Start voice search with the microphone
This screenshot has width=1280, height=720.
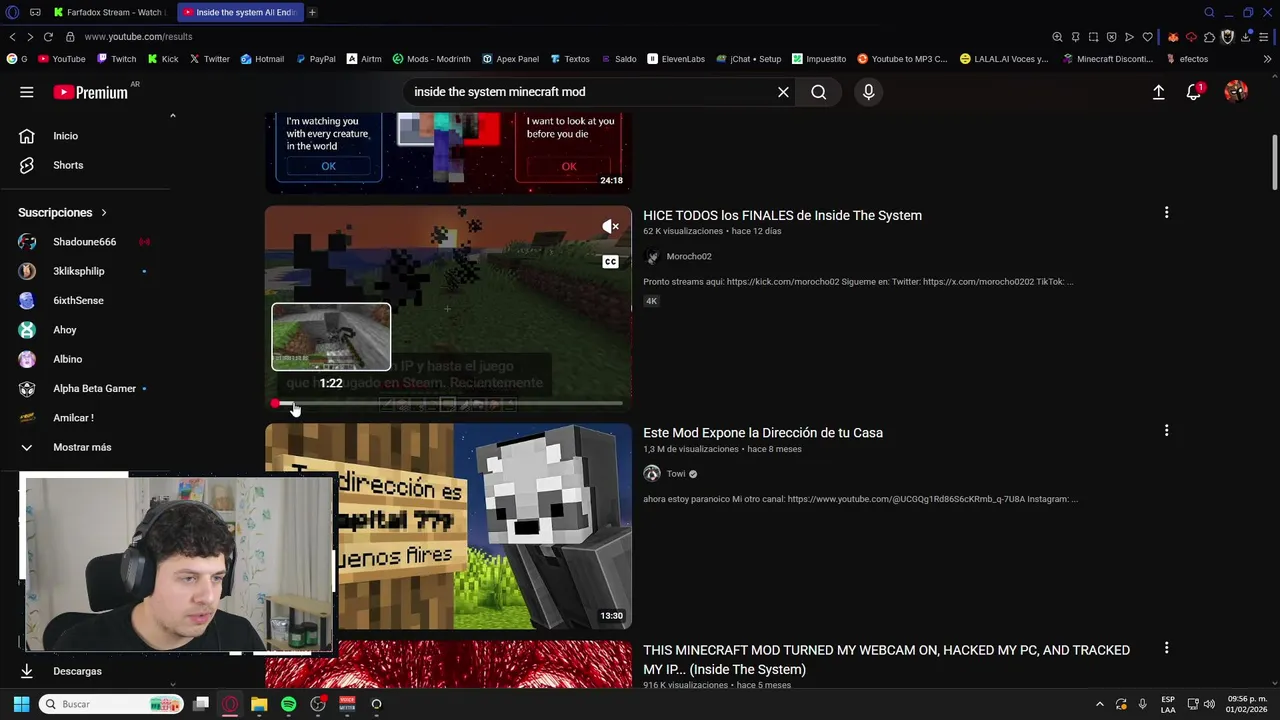tap(868, 92)
